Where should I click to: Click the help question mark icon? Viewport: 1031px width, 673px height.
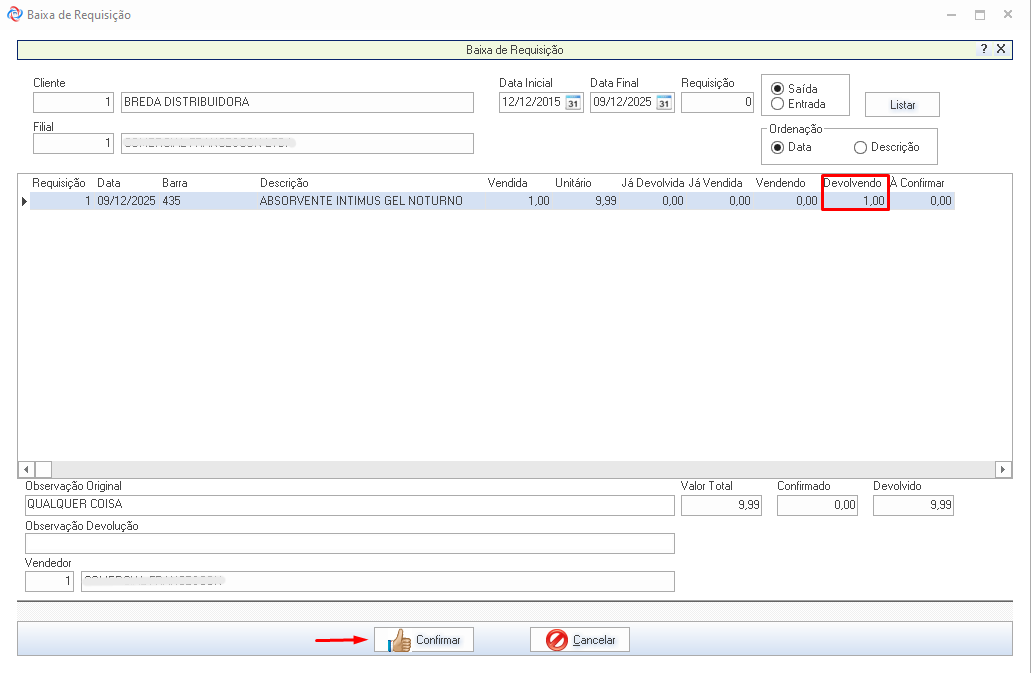click(x=984, y=48)
